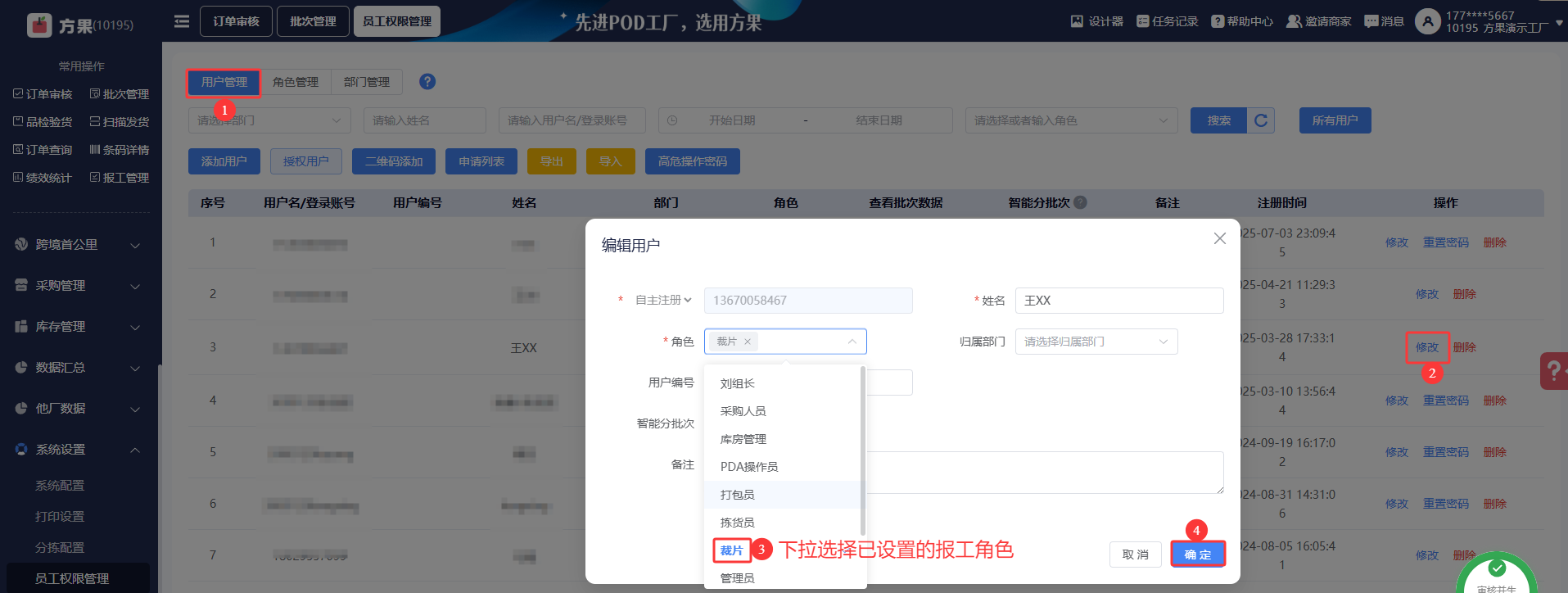Screen dimensions: 1568x593
Task: Click the refresh icon beside the search button
Action: (1261, 120)
